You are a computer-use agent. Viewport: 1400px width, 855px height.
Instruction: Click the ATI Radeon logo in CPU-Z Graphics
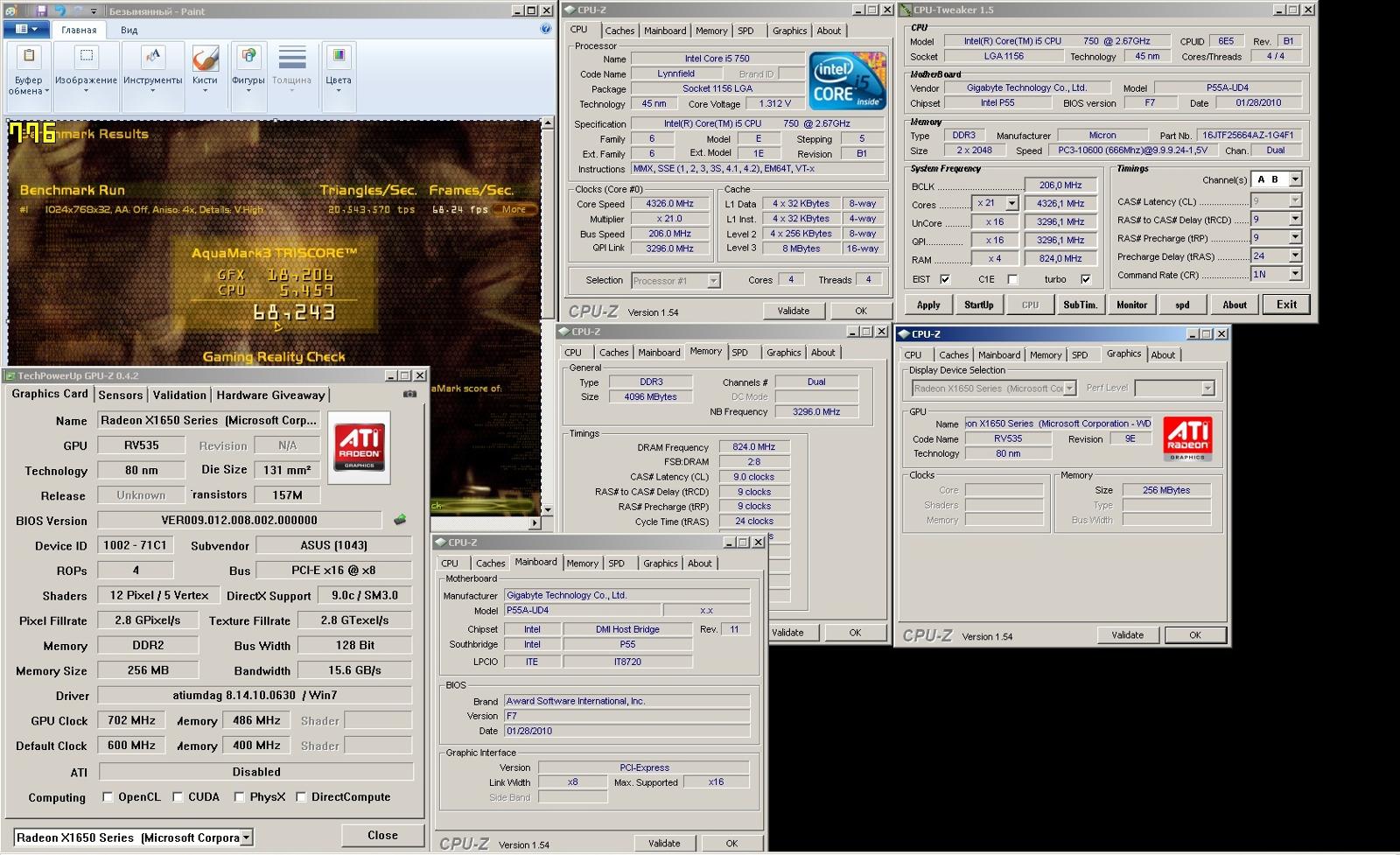1187,438
